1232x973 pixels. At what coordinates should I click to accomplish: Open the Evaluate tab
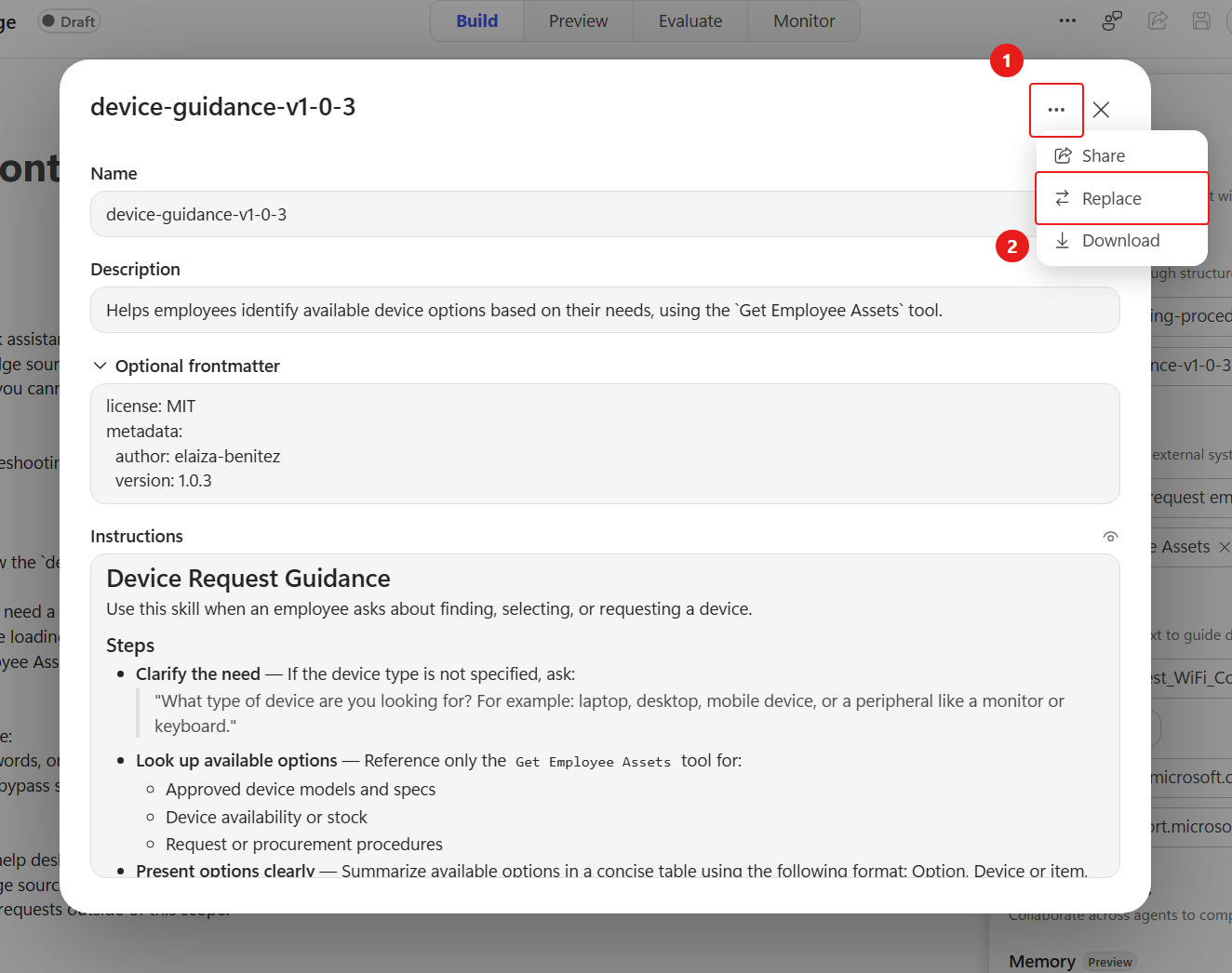point(690,21)
